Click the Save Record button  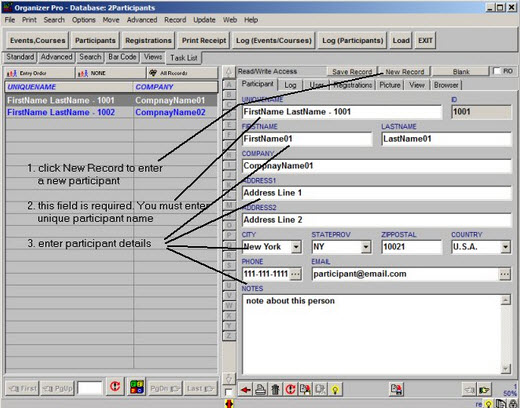point(352,72)
